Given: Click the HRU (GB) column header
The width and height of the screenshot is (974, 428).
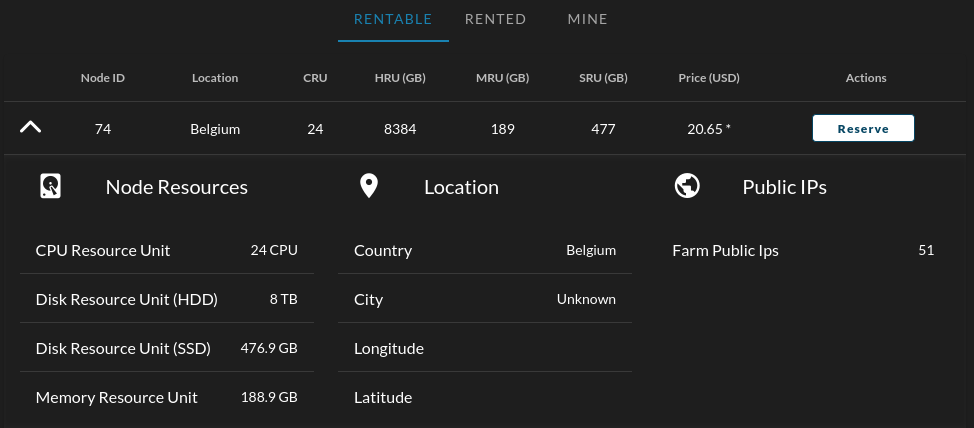Looking at the screenshot, I should (400, 78).
